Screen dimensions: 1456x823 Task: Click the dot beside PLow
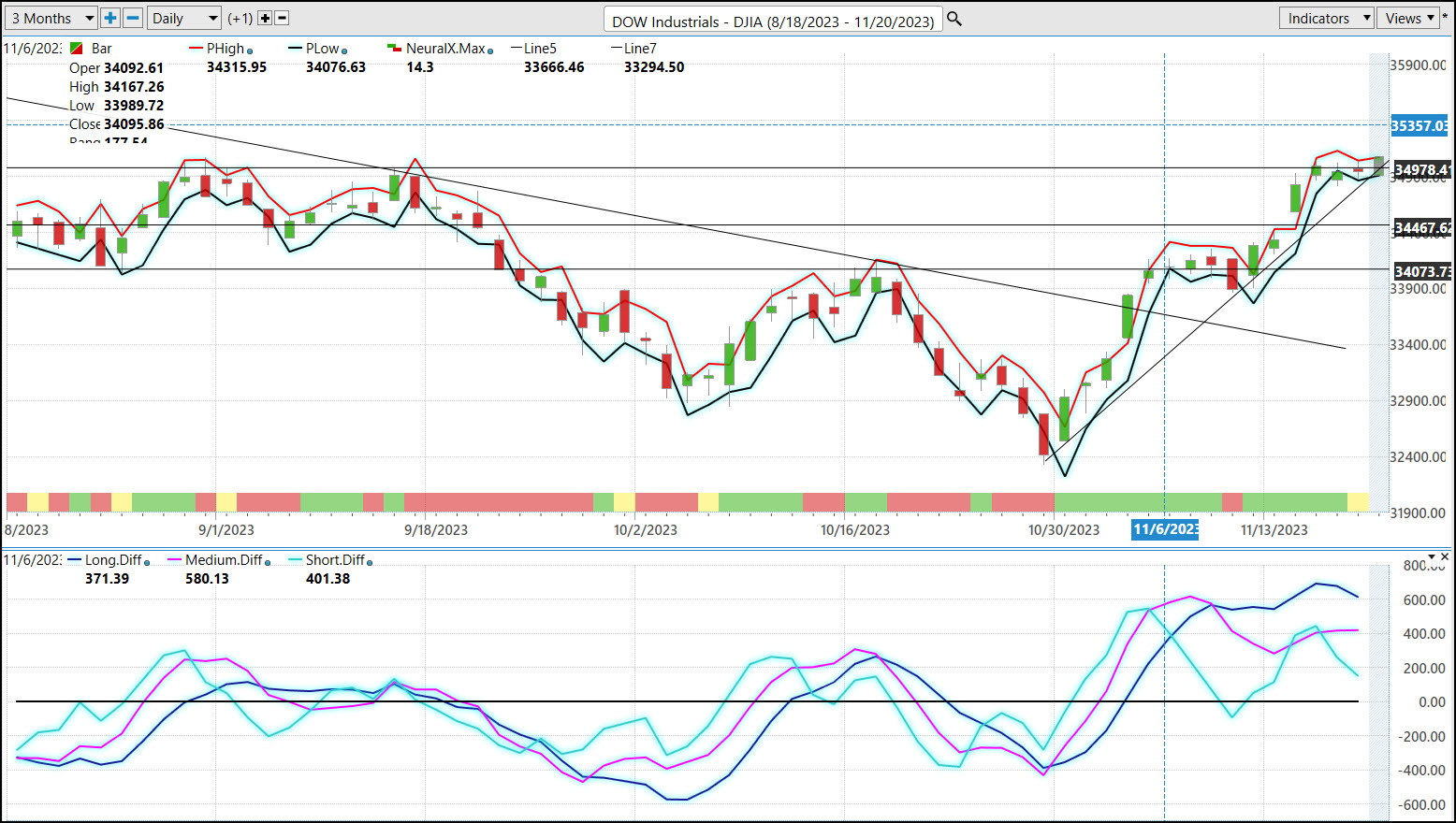345,51
